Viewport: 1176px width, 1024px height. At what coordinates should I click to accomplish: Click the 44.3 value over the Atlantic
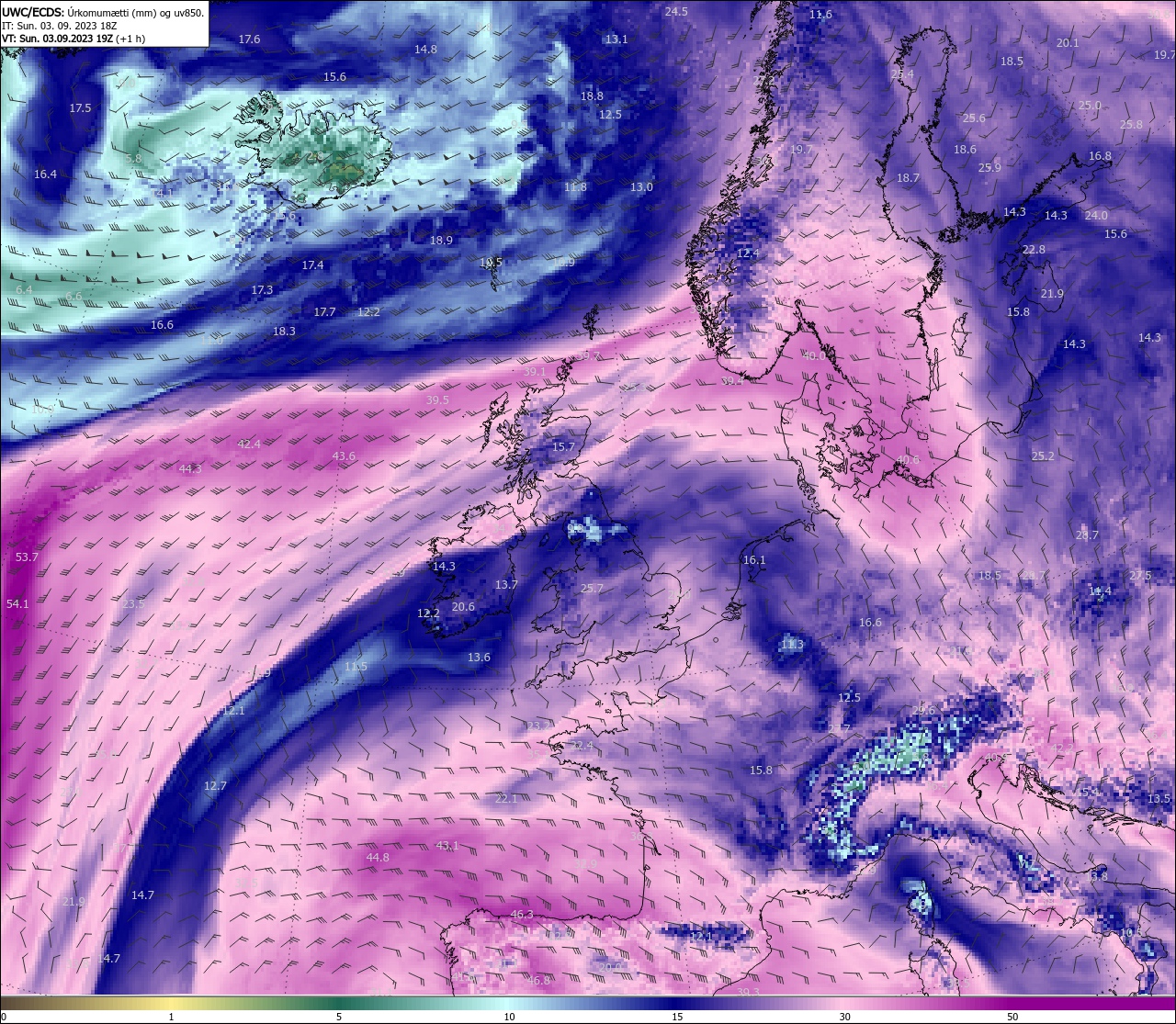[190, 469]
